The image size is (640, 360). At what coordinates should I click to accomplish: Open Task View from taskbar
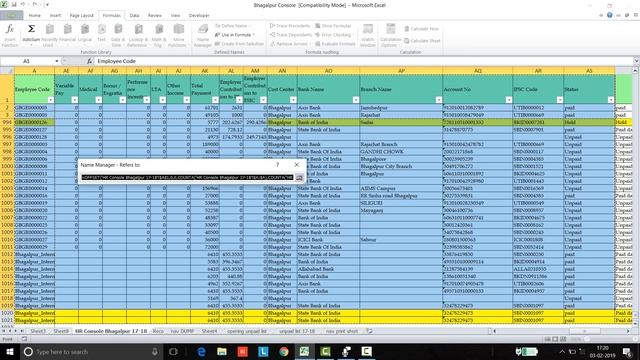click(173, 351)
